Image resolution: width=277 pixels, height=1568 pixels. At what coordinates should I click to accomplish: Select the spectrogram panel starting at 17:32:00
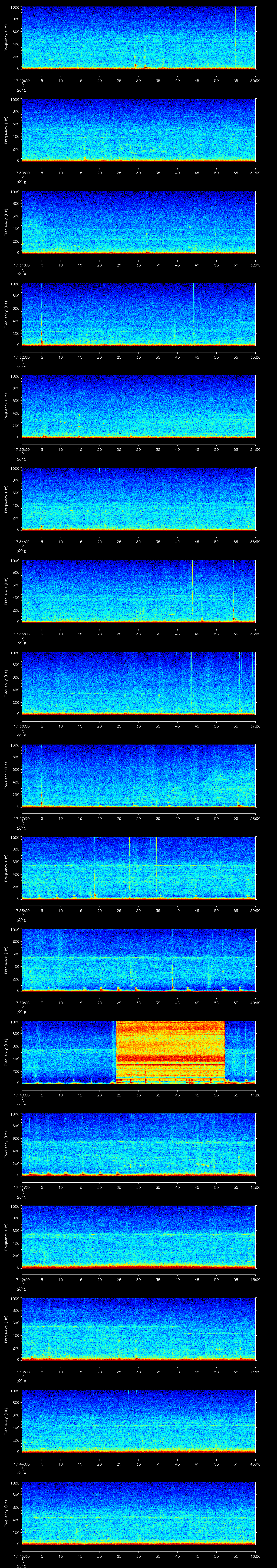pos(138,315)
